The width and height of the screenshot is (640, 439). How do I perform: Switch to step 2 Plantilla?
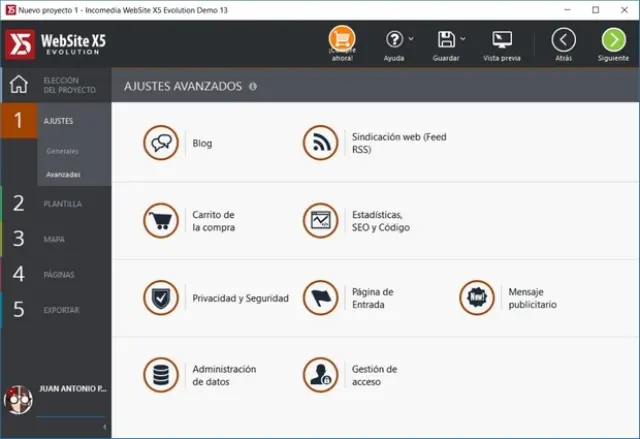point(56,203)
